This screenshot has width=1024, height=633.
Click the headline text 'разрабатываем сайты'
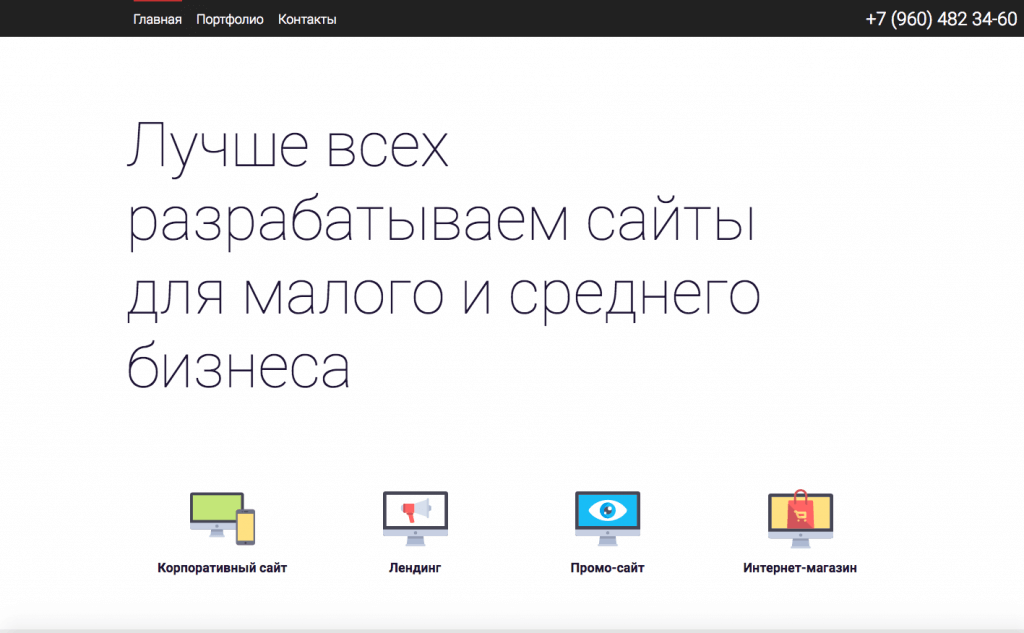(440, 222)
